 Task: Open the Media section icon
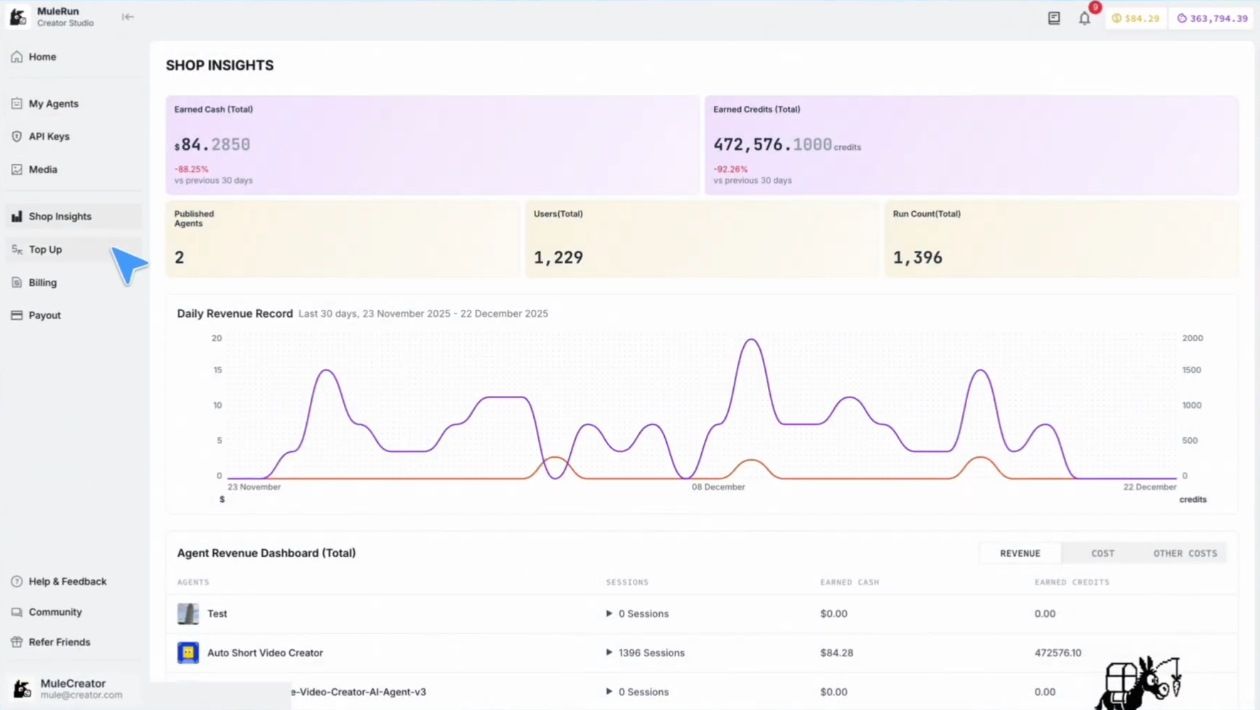coord(16,170)
